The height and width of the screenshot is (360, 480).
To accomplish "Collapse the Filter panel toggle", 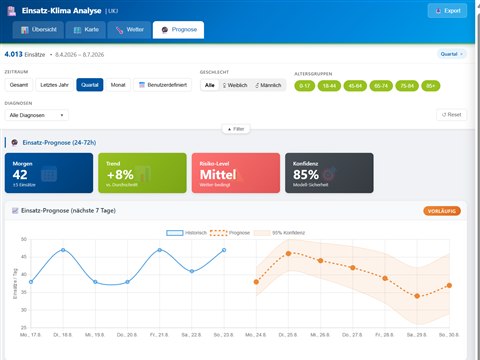I will (x=236, y=129).
